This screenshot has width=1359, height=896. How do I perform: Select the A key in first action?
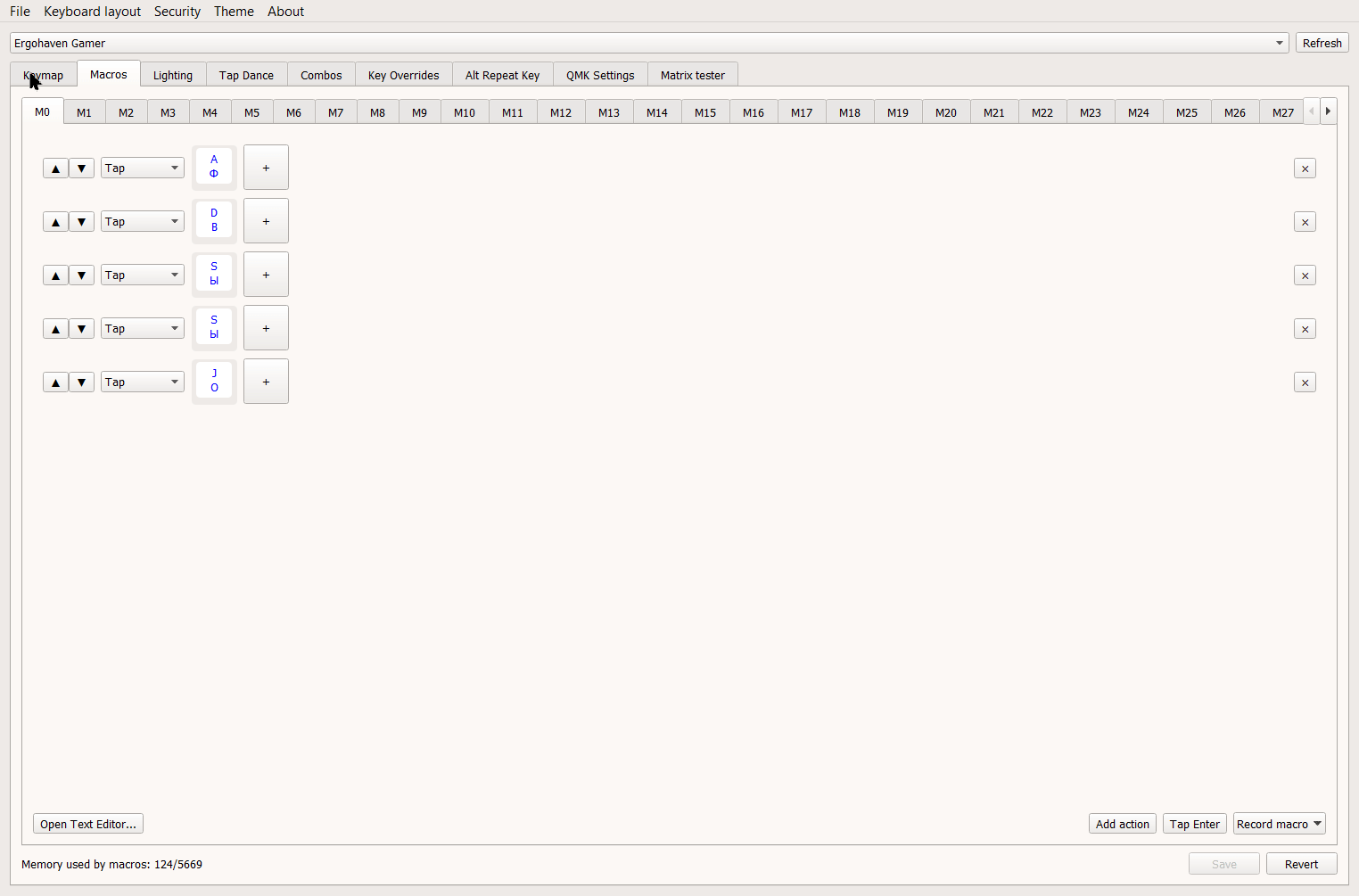[214, 167]
